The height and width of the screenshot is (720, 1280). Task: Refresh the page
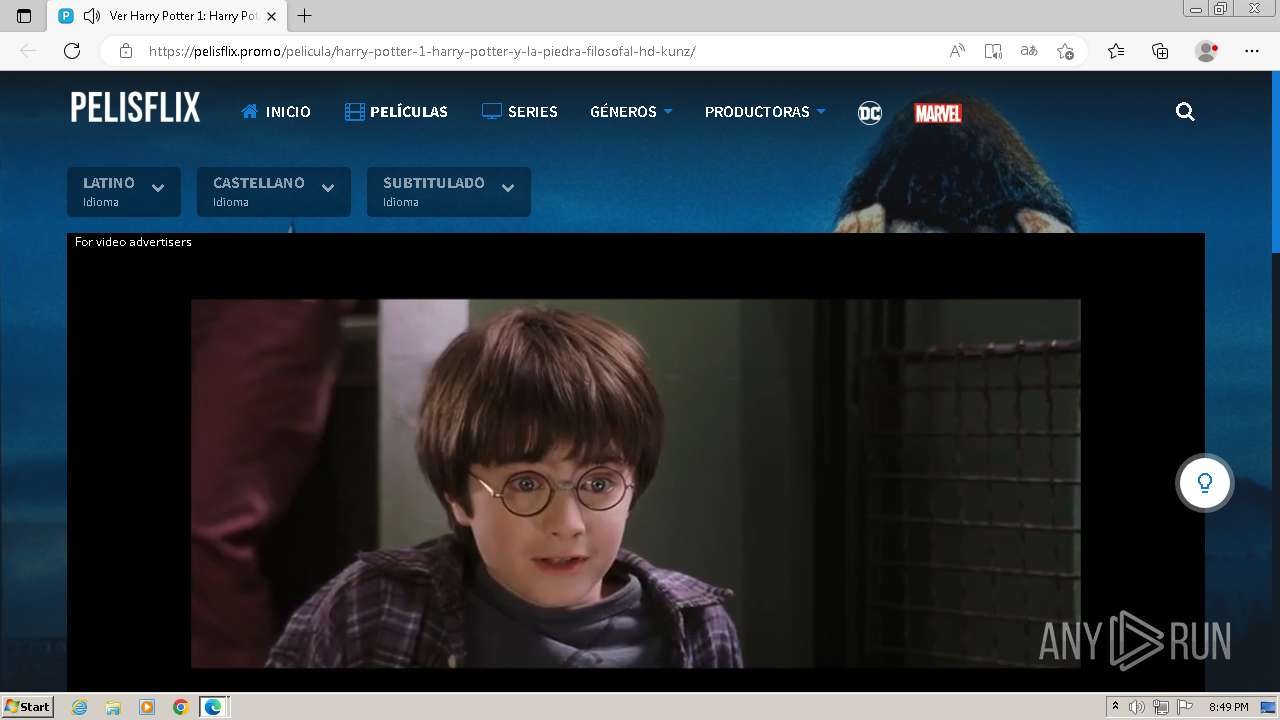72,51
